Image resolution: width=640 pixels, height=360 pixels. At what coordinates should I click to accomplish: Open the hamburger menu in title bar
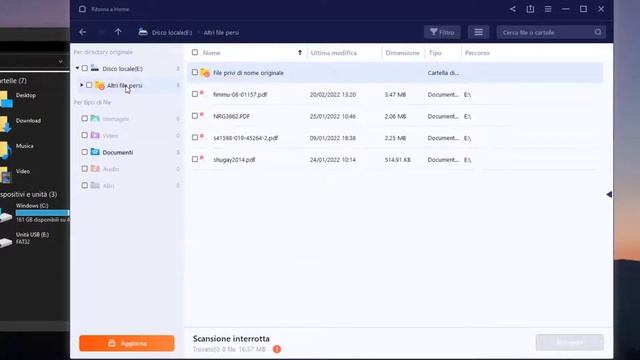point(548,9)
